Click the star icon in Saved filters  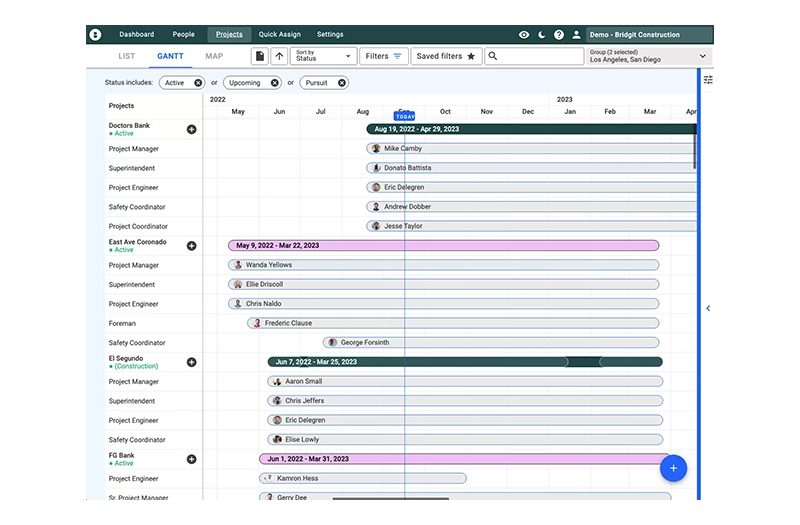(471, 56)
